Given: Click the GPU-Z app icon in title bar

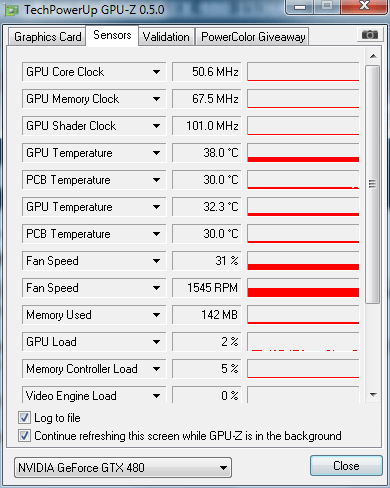Looking at the screenshot, I should [x=12, y=10].
